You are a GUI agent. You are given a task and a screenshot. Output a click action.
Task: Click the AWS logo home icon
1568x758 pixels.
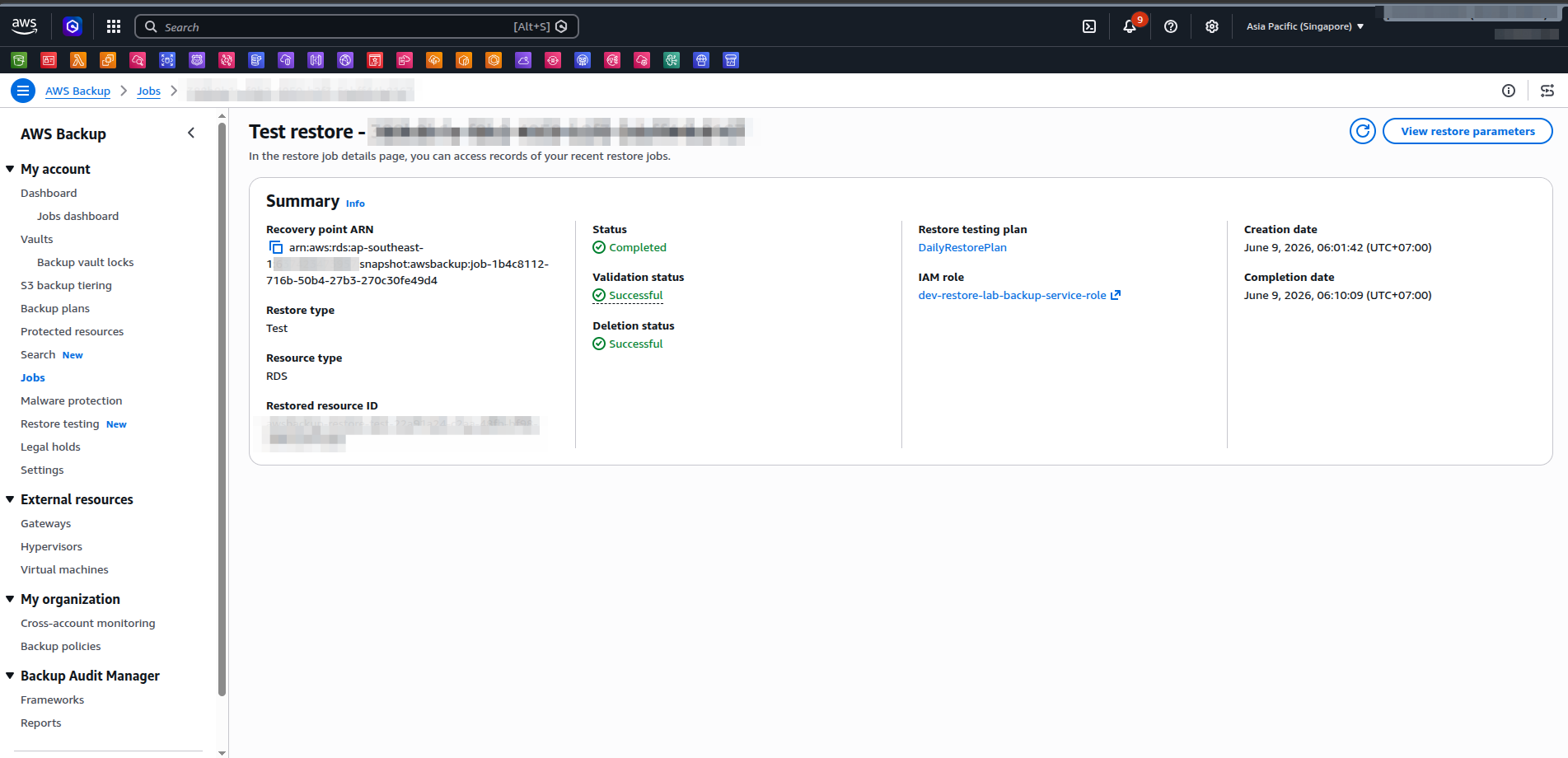[x=24, y=26]
